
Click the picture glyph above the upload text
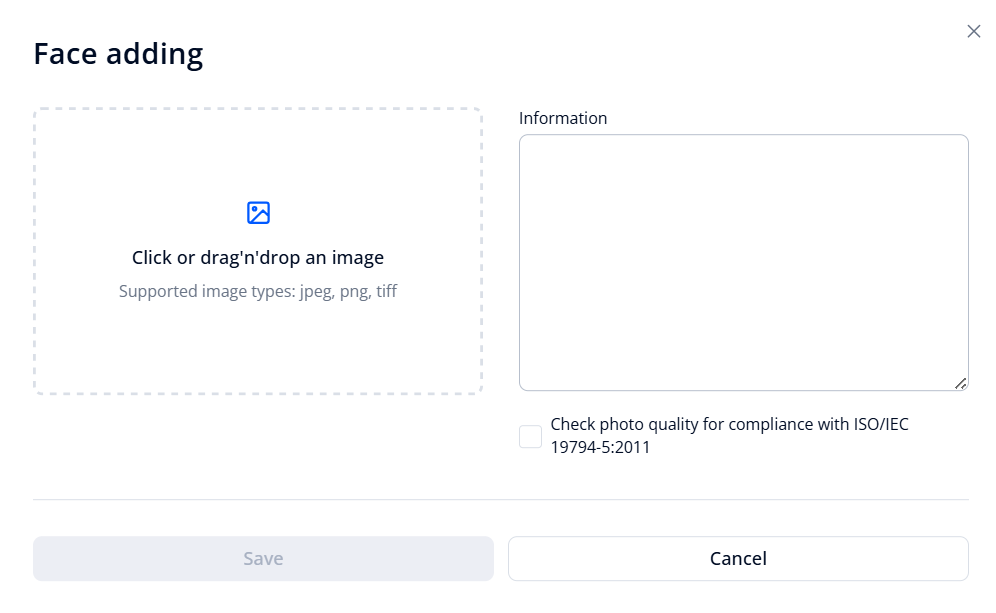258,212
